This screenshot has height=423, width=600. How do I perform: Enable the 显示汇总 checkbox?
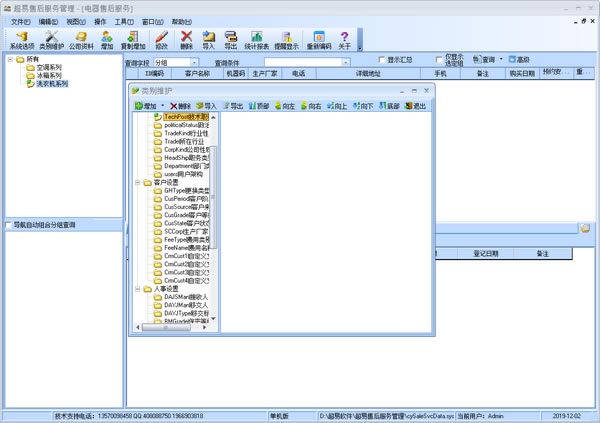(382, 60)
